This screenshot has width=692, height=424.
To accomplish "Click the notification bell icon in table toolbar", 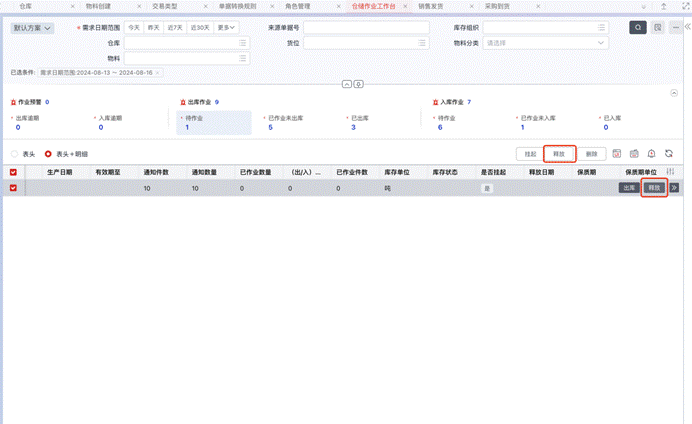I will [x=651, y=154].
